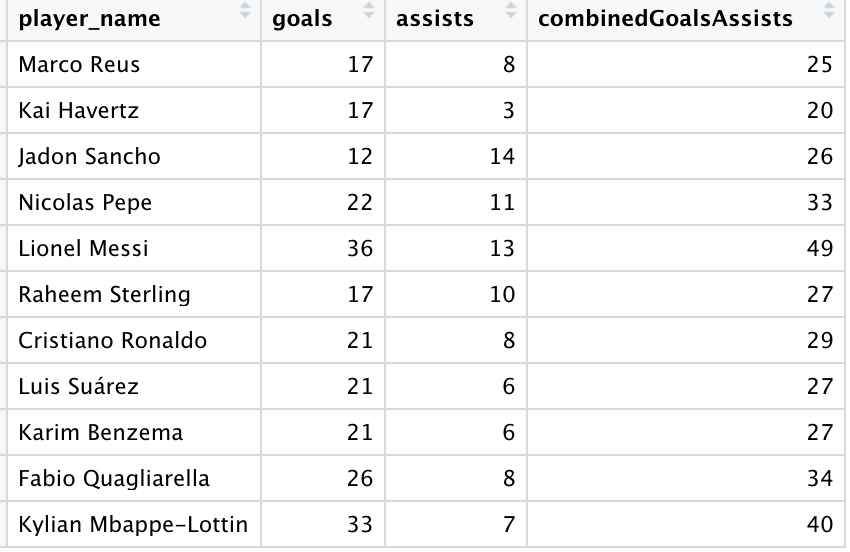The image size is (850, 552).
Task: Select the Raheem Sterling name cell
Action: click(134, 294)
